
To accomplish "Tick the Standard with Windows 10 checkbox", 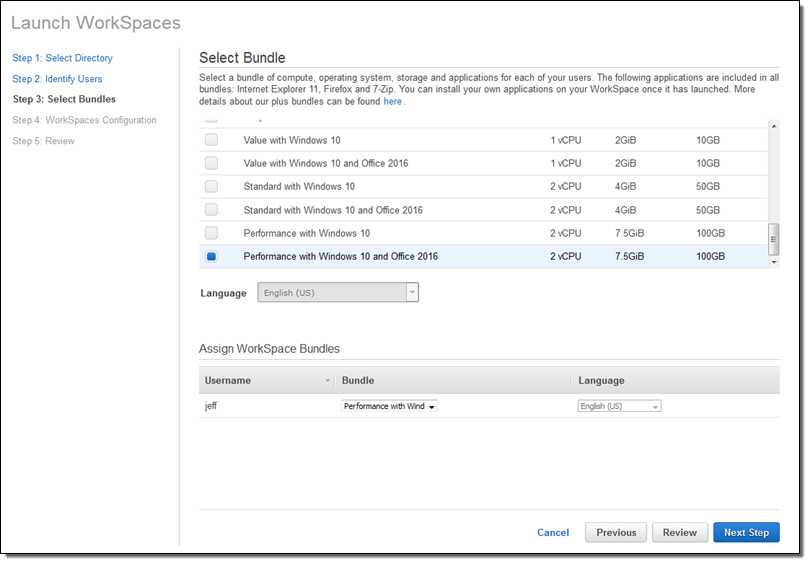I will (211, 187).
